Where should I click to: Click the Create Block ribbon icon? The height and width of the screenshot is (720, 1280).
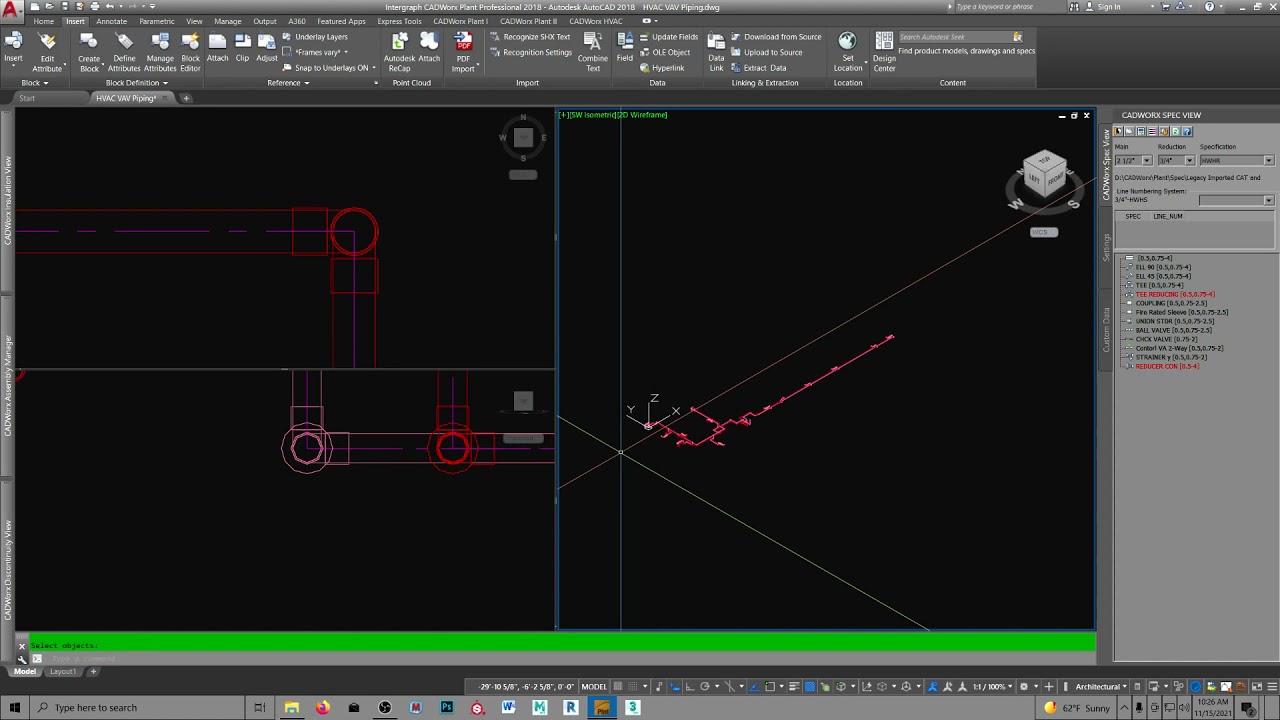coord(89,52)
